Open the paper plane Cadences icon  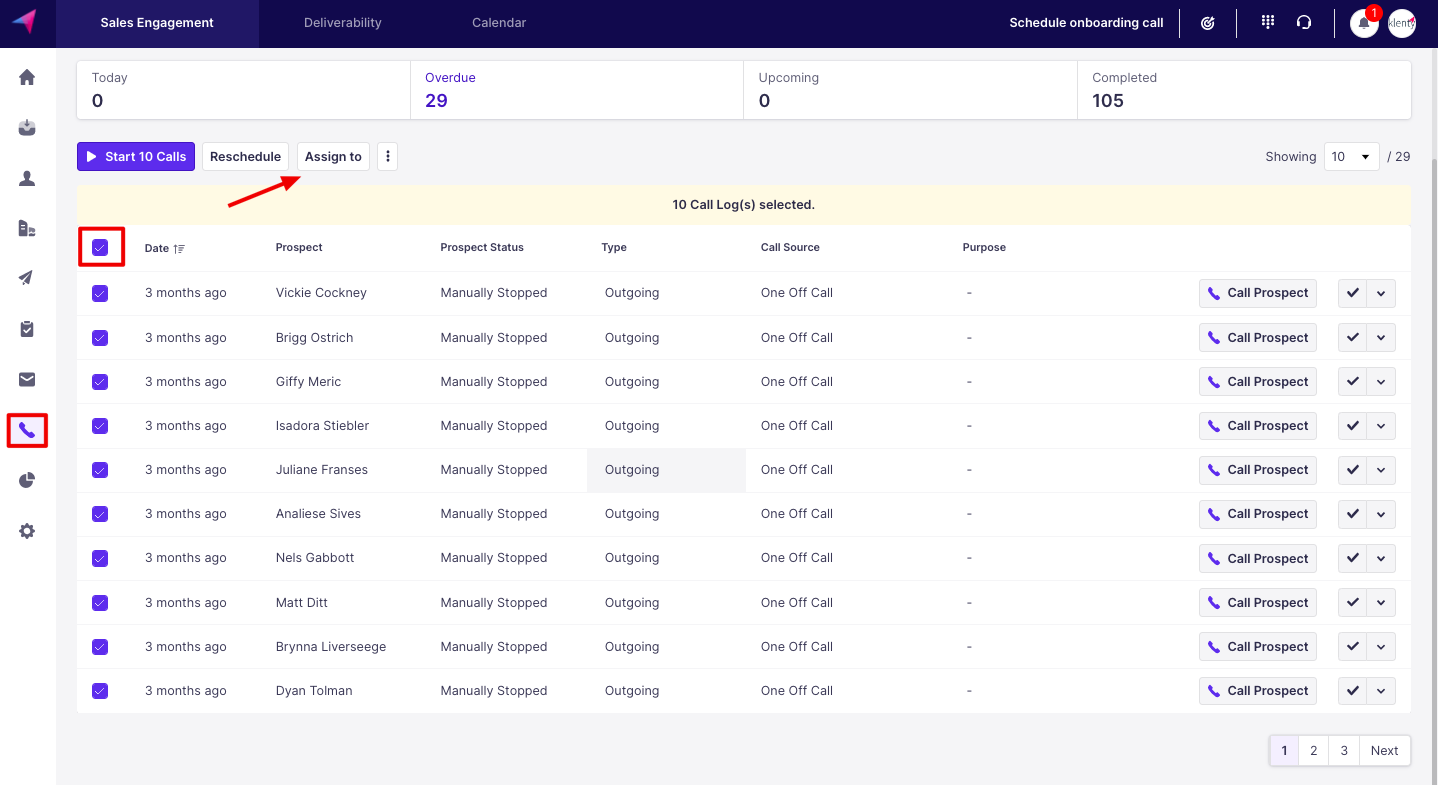pyautogui.click(x=27, y=278)
